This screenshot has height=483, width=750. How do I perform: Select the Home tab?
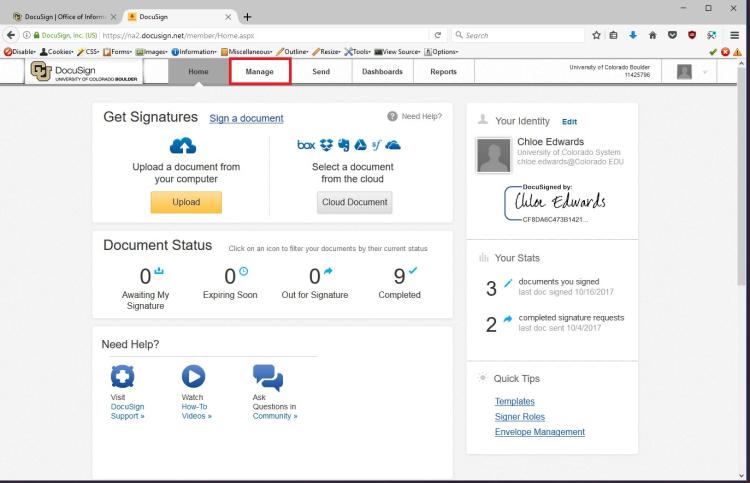coord(198,71)
